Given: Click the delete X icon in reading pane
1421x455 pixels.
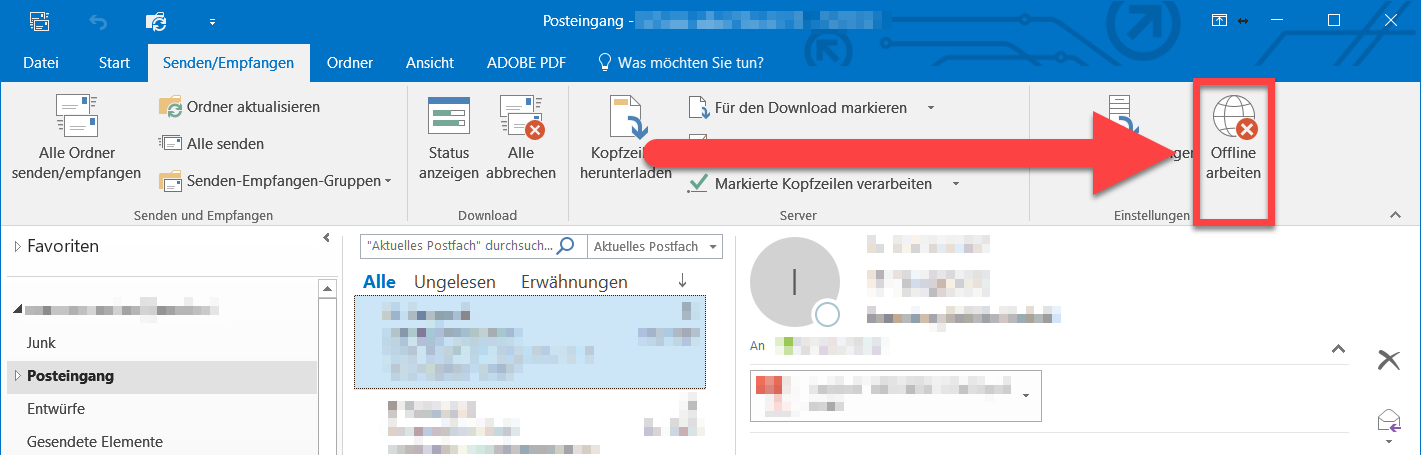Looking at the screenshot, I should 1388,360.
